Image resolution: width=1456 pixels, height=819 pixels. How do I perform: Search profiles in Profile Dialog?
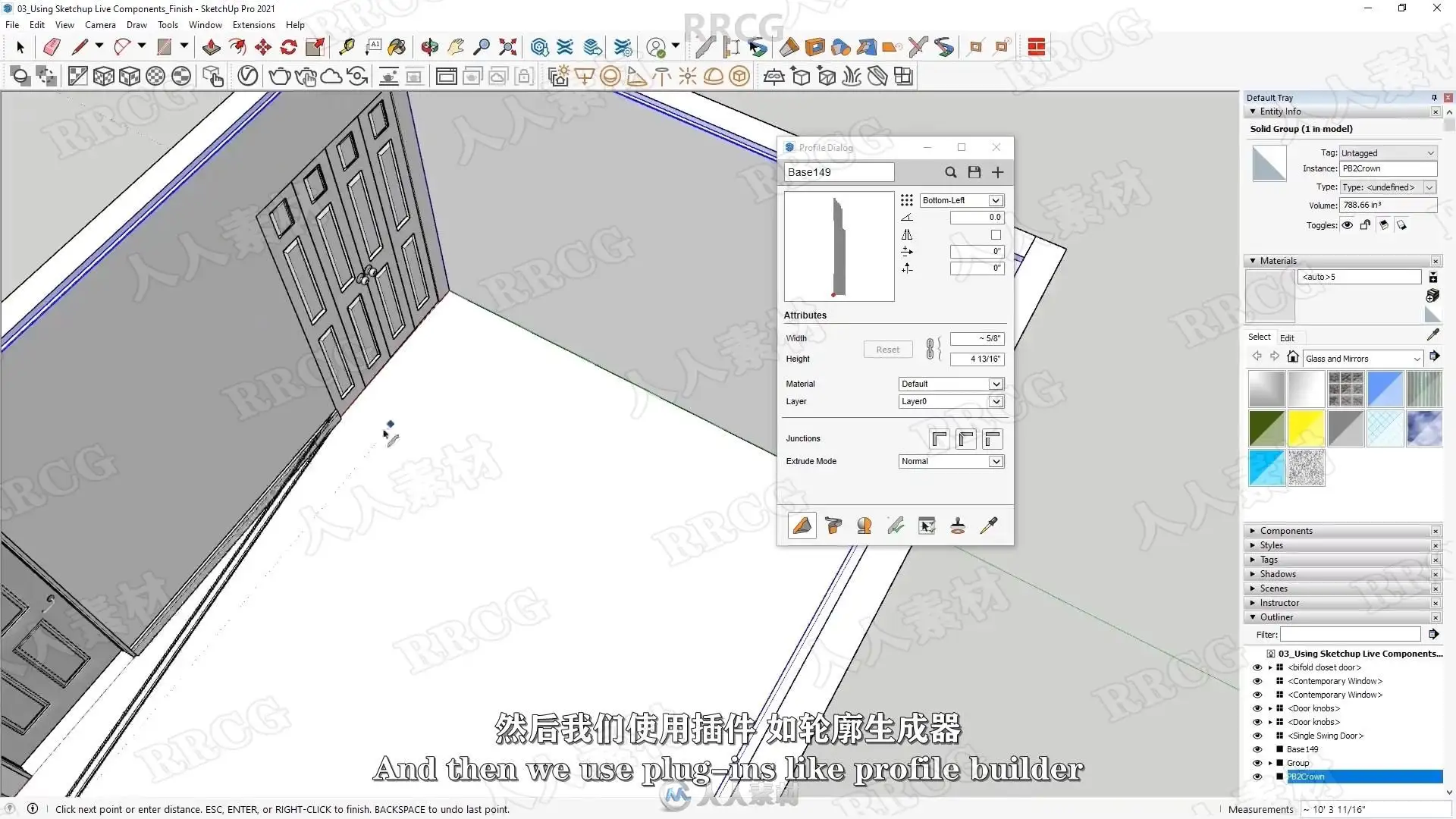(x=950, y=172)
